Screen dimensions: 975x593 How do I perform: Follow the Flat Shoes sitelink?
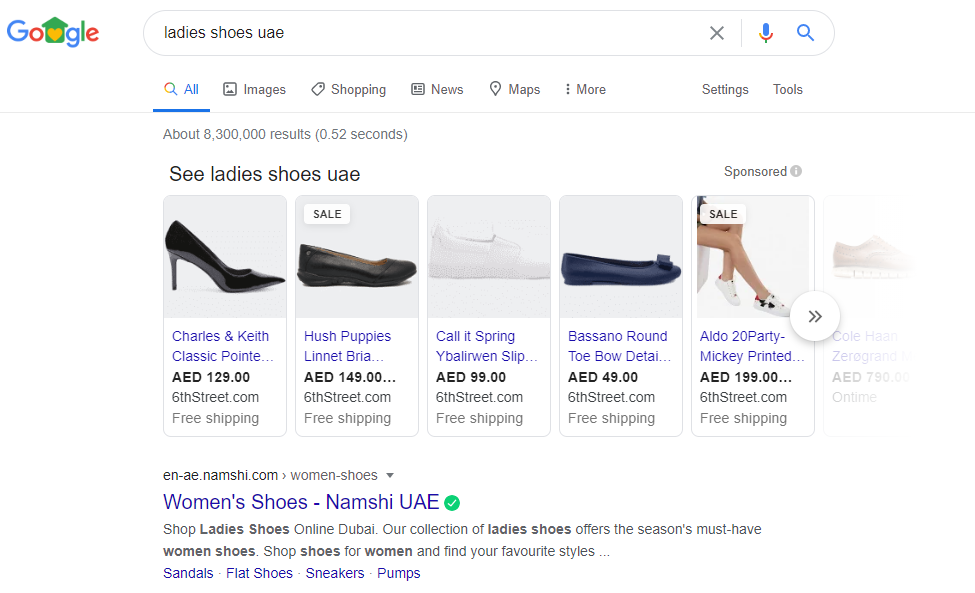pos(259,573)
